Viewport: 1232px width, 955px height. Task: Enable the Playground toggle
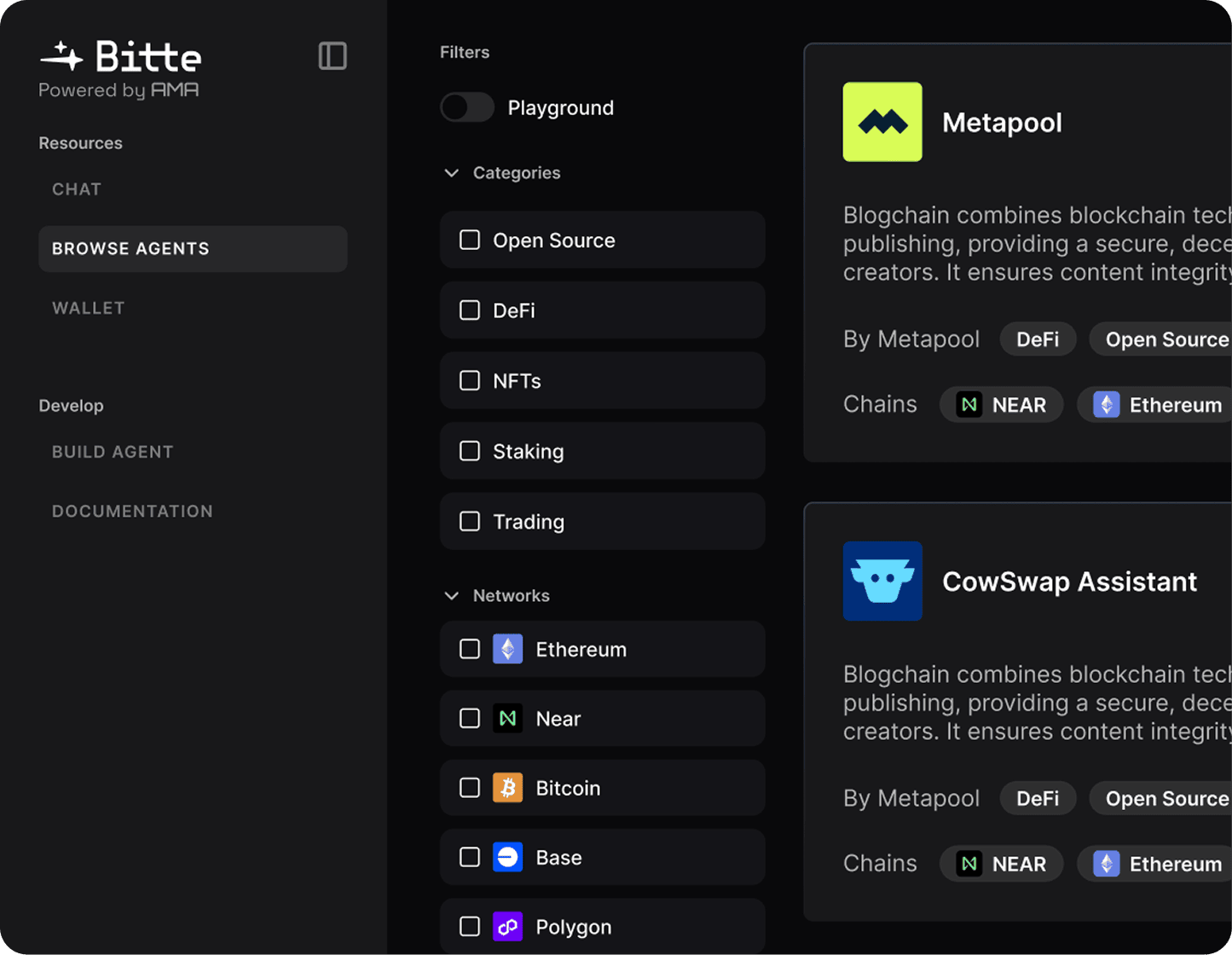click(x=466, y=107)
